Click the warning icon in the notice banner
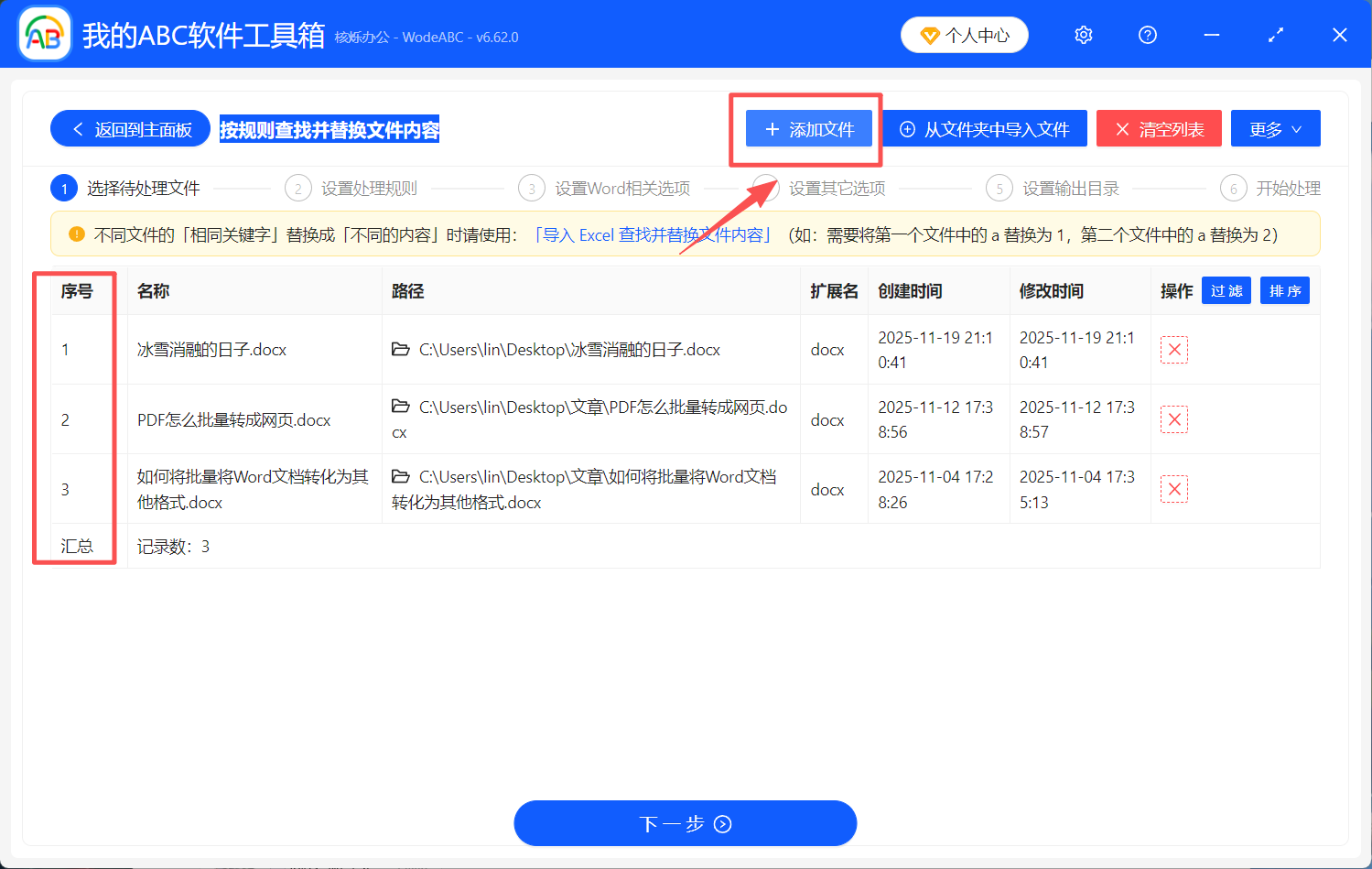The height and width of the screenshot is (869, 1372). click(76, 234)
